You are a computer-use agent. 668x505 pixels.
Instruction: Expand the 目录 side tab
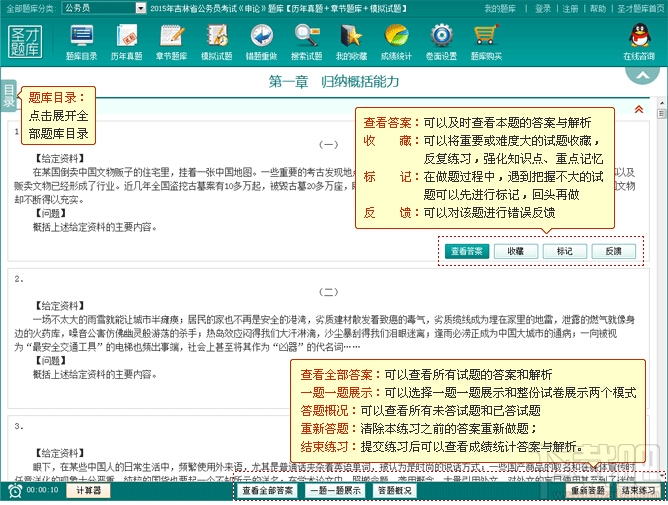coord(9,96)
